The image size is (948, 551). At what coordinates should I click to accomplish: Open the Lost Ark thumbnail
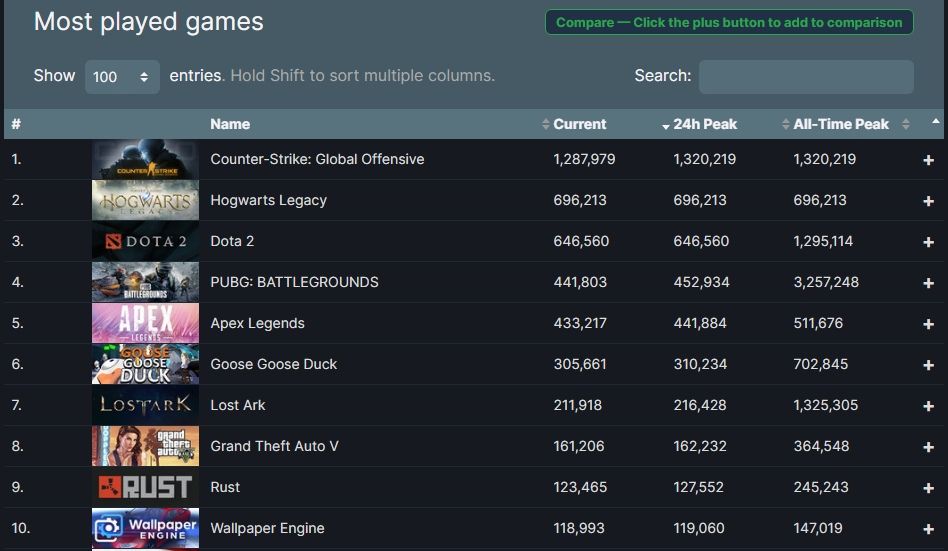[x=145, y=405]
